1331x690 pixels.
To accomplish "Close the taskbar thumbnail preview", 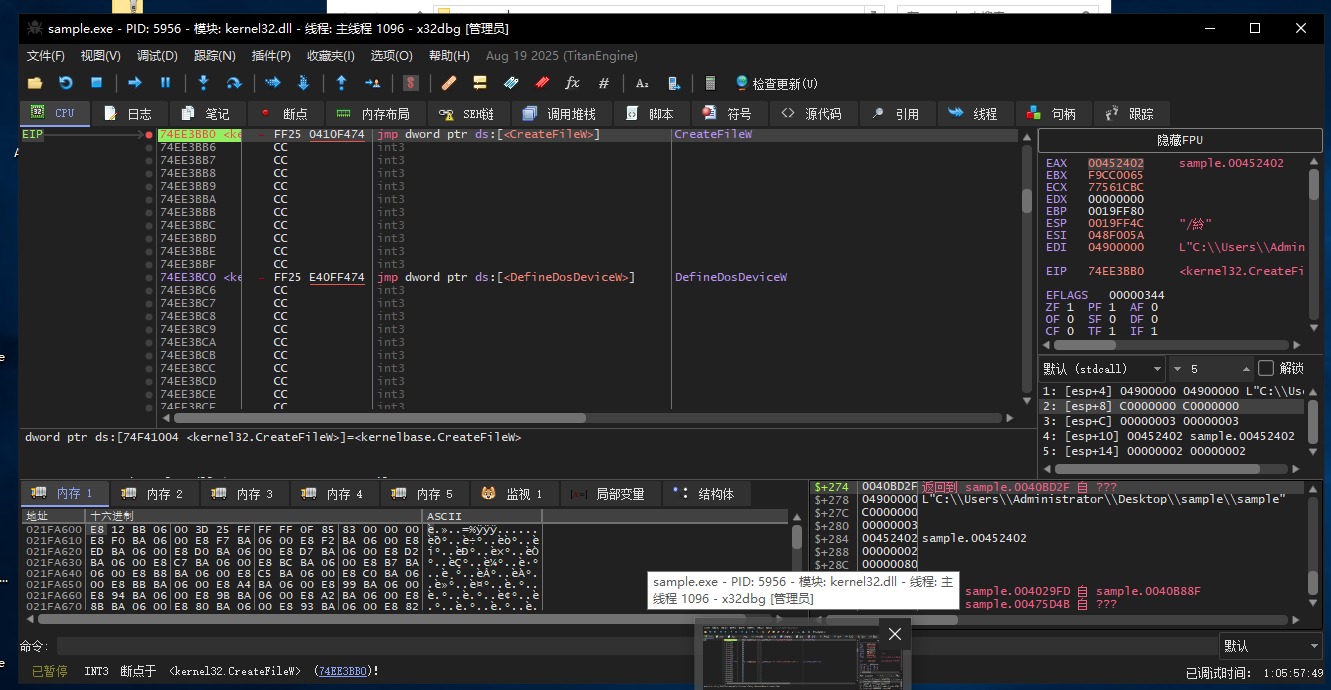I will pyautogui.click(x=895, y=634).
